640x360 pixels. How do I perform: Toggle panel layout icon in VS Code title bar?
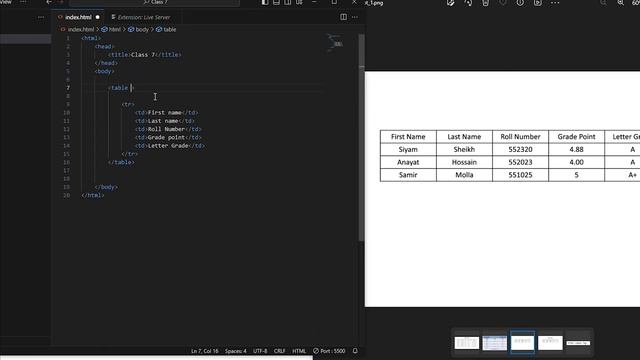[x=276, y=2]
